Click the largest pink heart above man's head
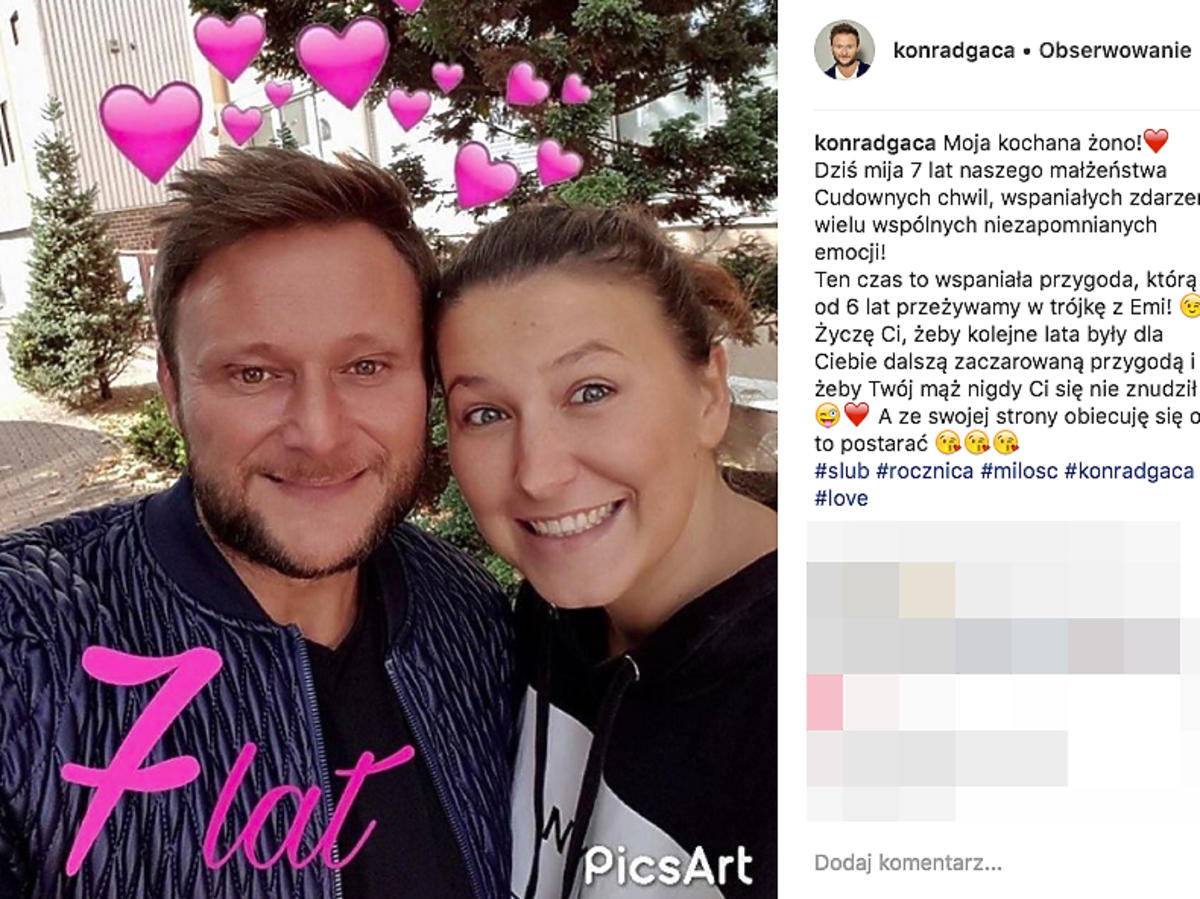 click(x=342, y=62)
